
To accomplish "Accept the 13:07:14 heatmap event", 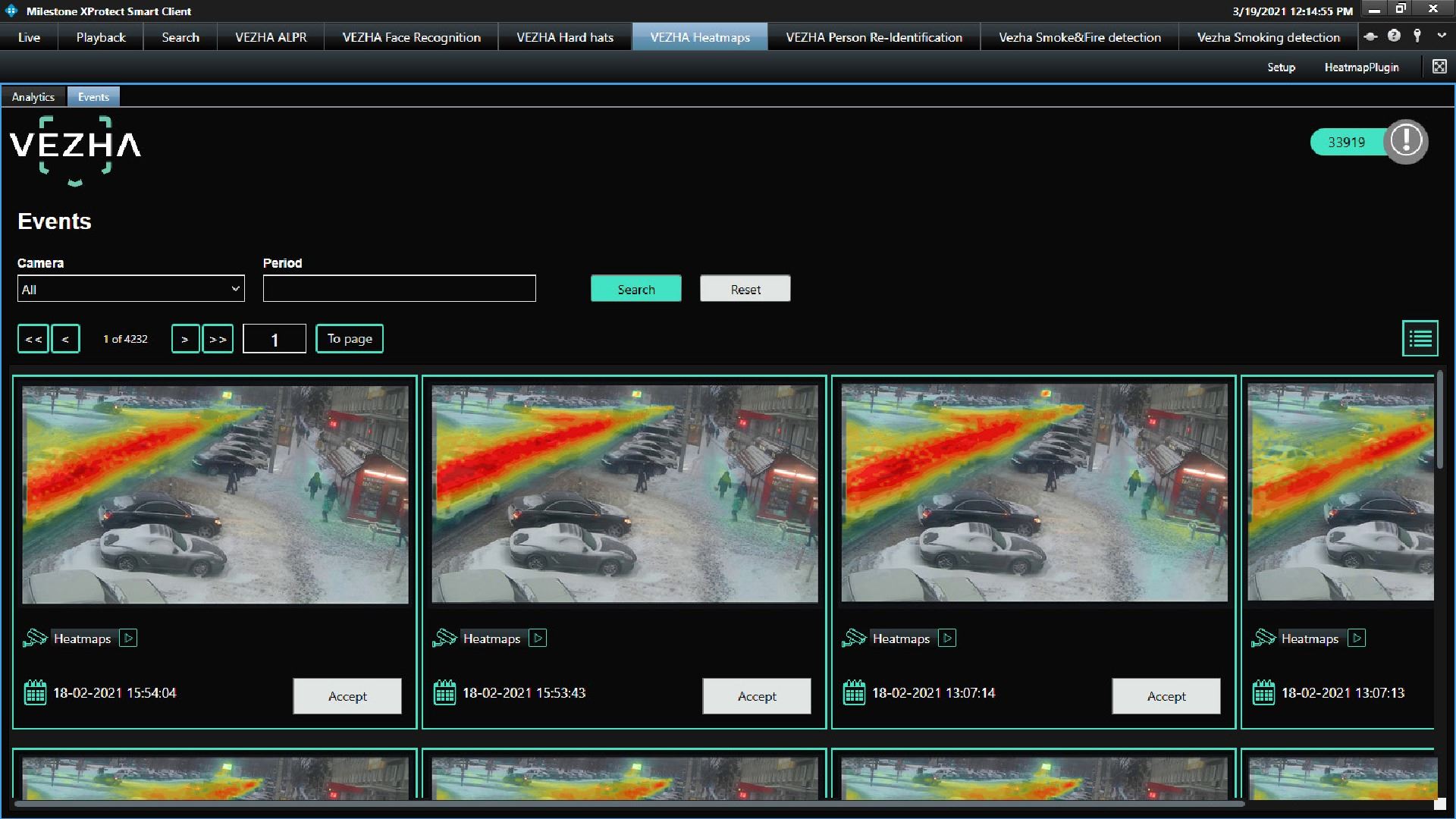I will click(1166, 695).
